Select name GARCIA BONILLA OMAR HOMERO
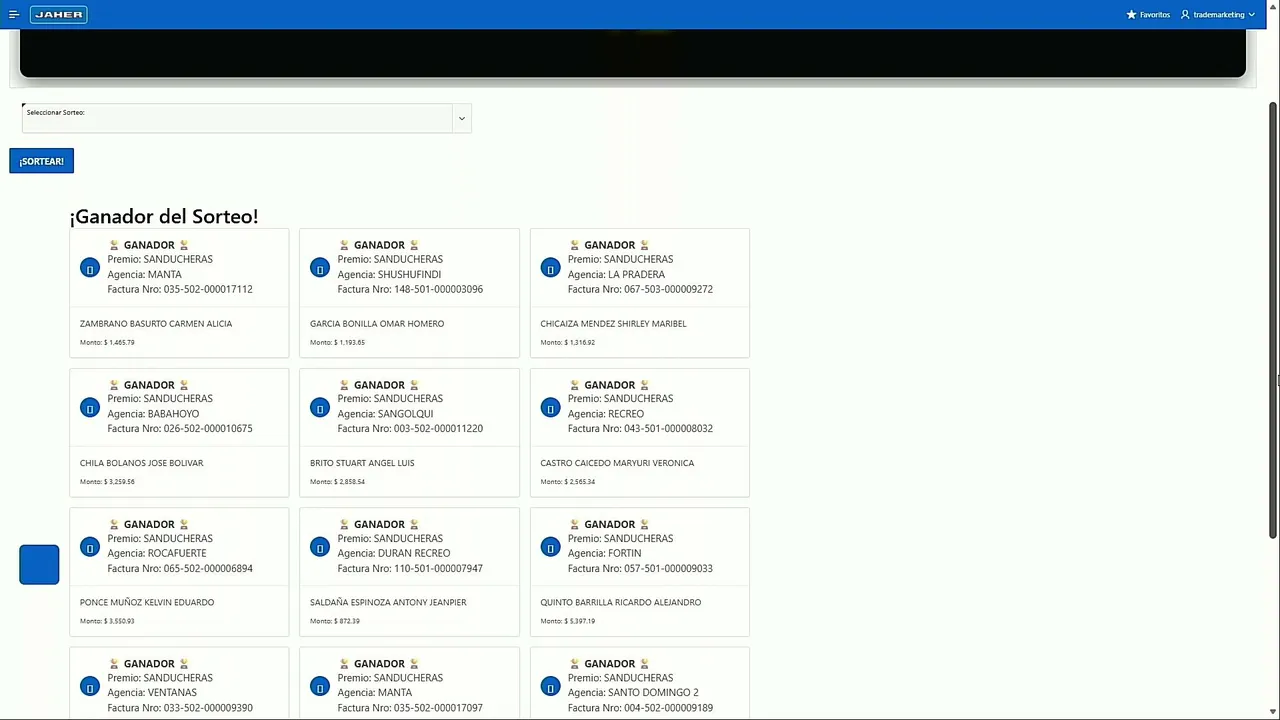1280x720 pixels. pos(377,324)
